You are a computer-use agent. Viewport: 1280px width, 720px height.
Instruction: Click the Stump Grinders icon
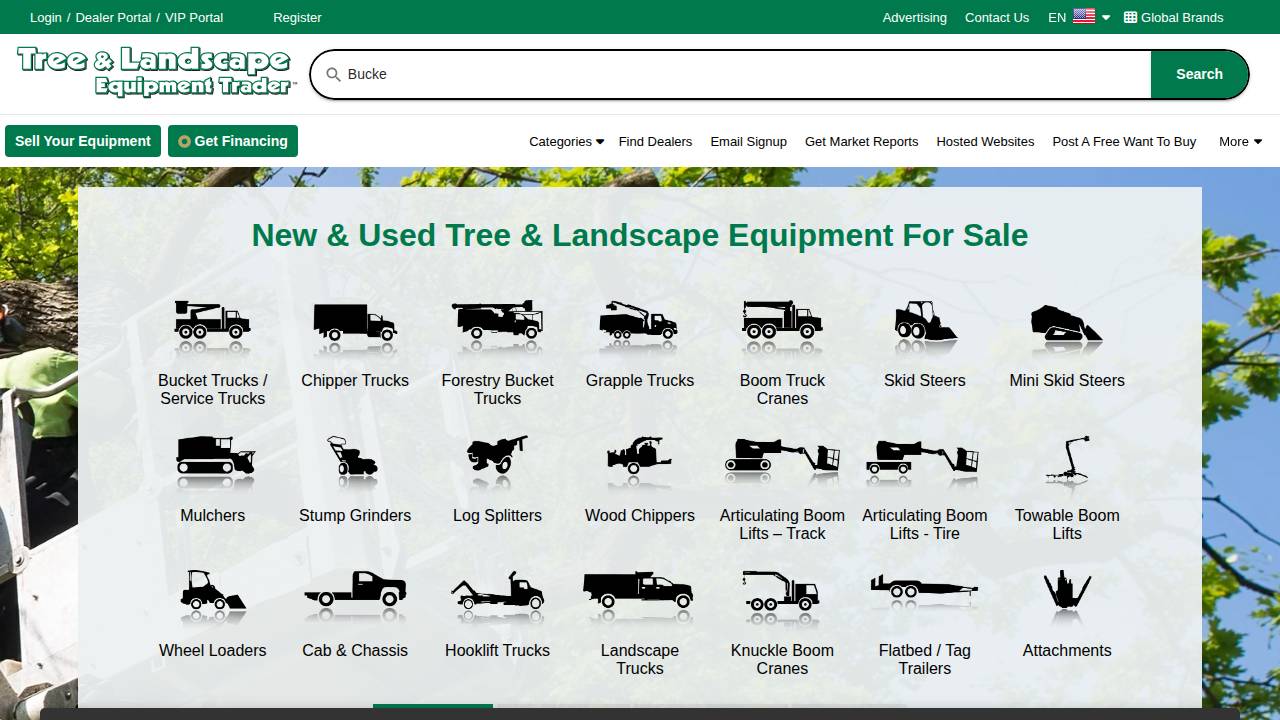pos(355,458)
